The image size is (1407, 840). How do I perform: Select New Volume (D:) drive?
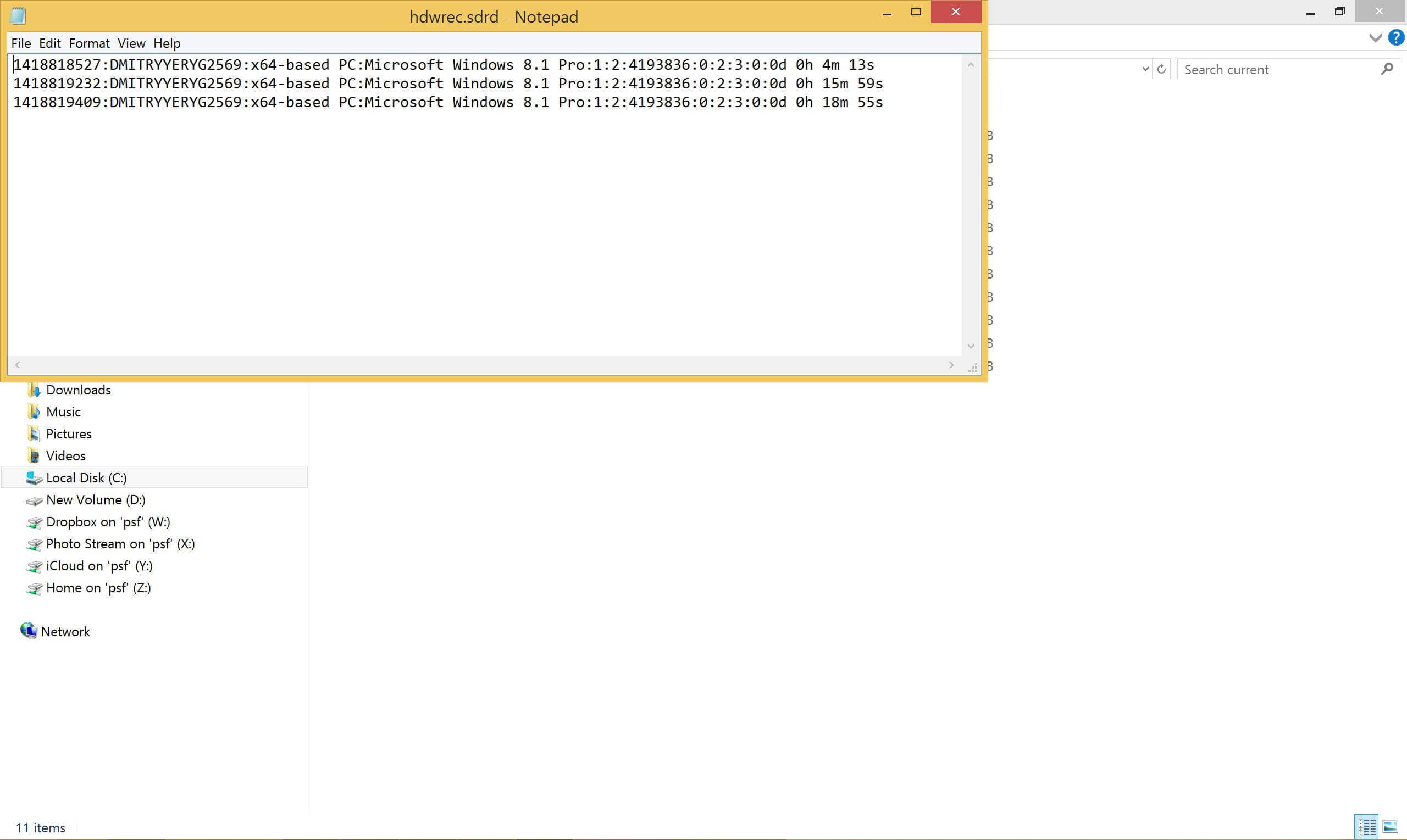[96, 500]
